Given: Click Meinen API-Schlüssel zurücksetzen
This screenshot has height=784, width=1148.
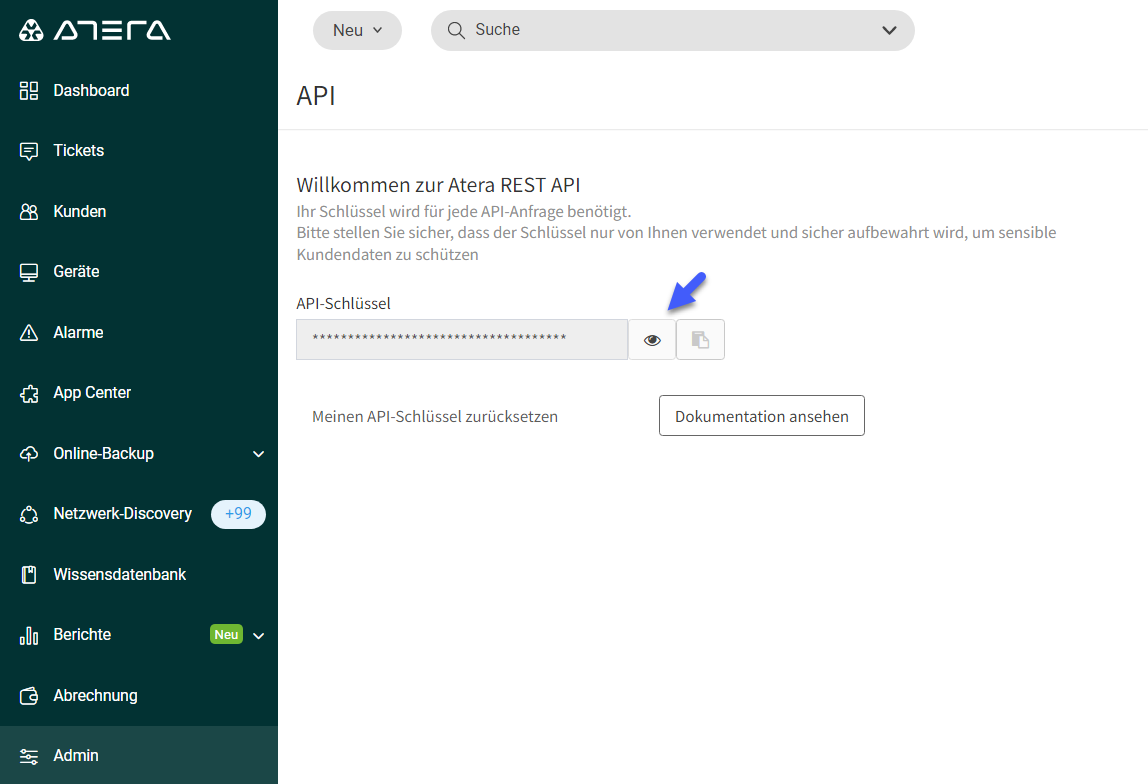Looking at the screenshot, I should click(x=435, y=417).
